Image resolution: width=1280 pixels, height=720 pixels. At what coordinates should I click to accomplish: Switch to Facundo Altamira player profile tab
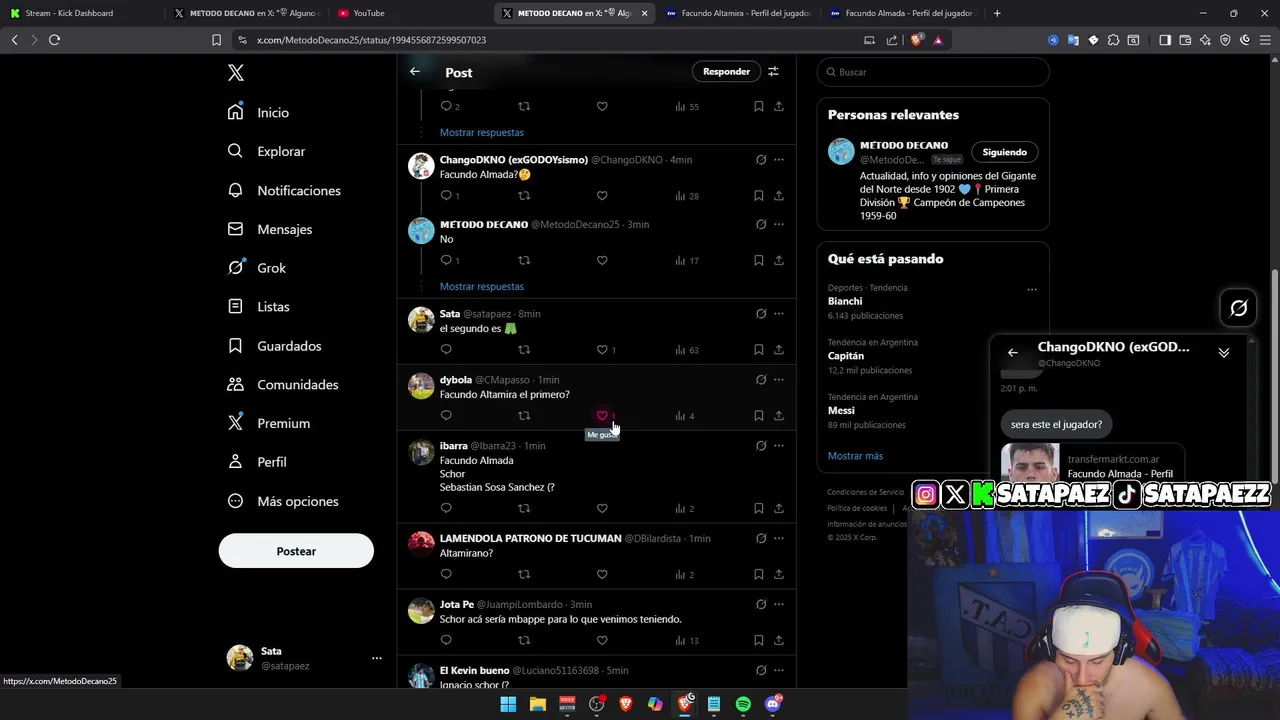738,13
